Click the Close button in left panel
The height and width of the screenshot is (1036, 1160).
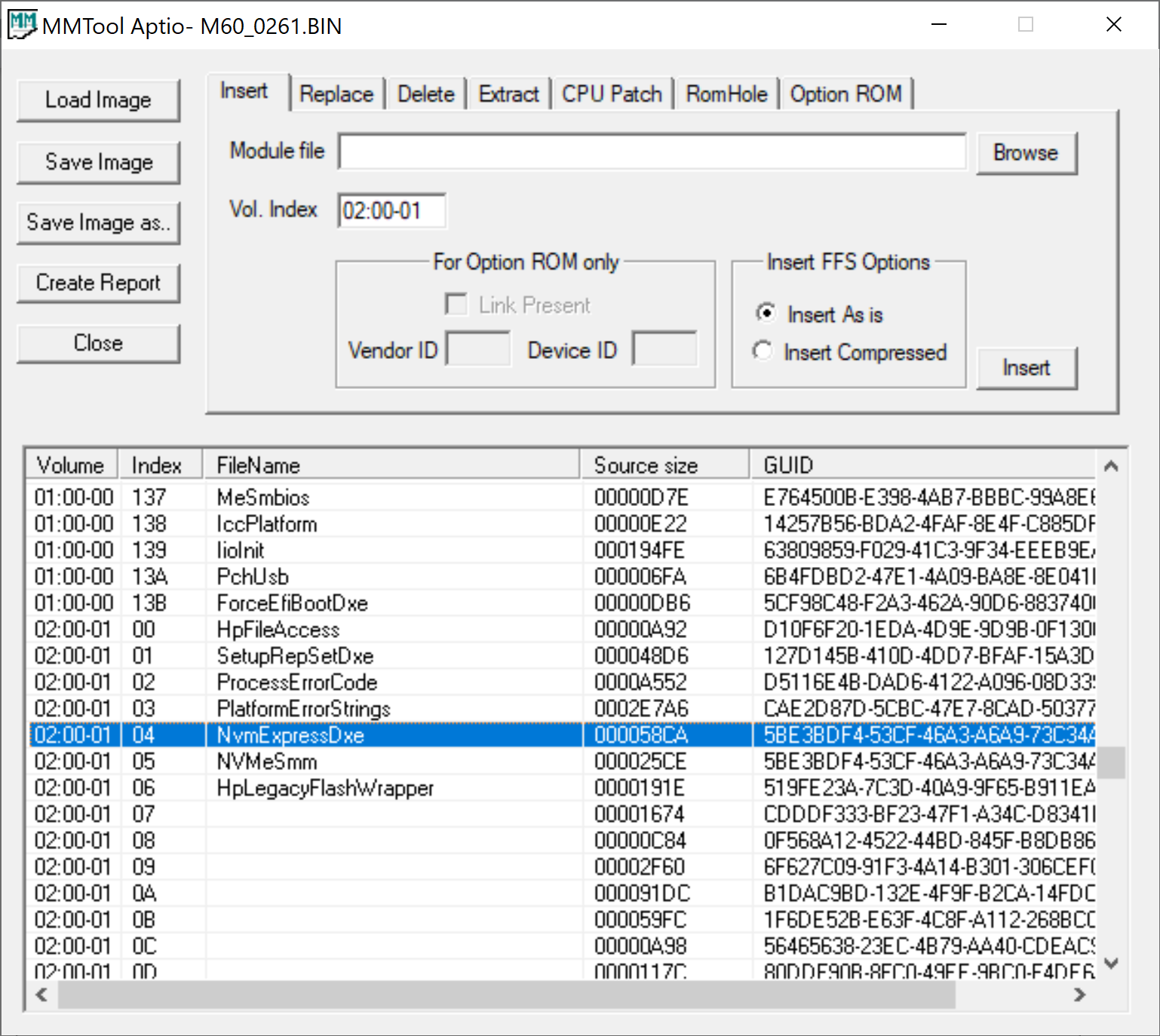click(98, 343)
